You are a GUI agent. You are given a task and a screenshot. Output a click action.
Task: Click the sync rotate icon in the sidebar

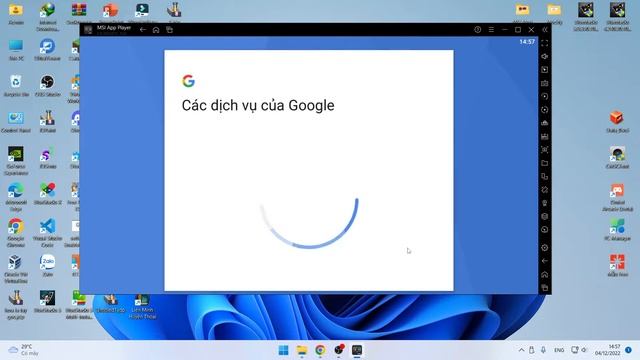click(x=544, y=96)
